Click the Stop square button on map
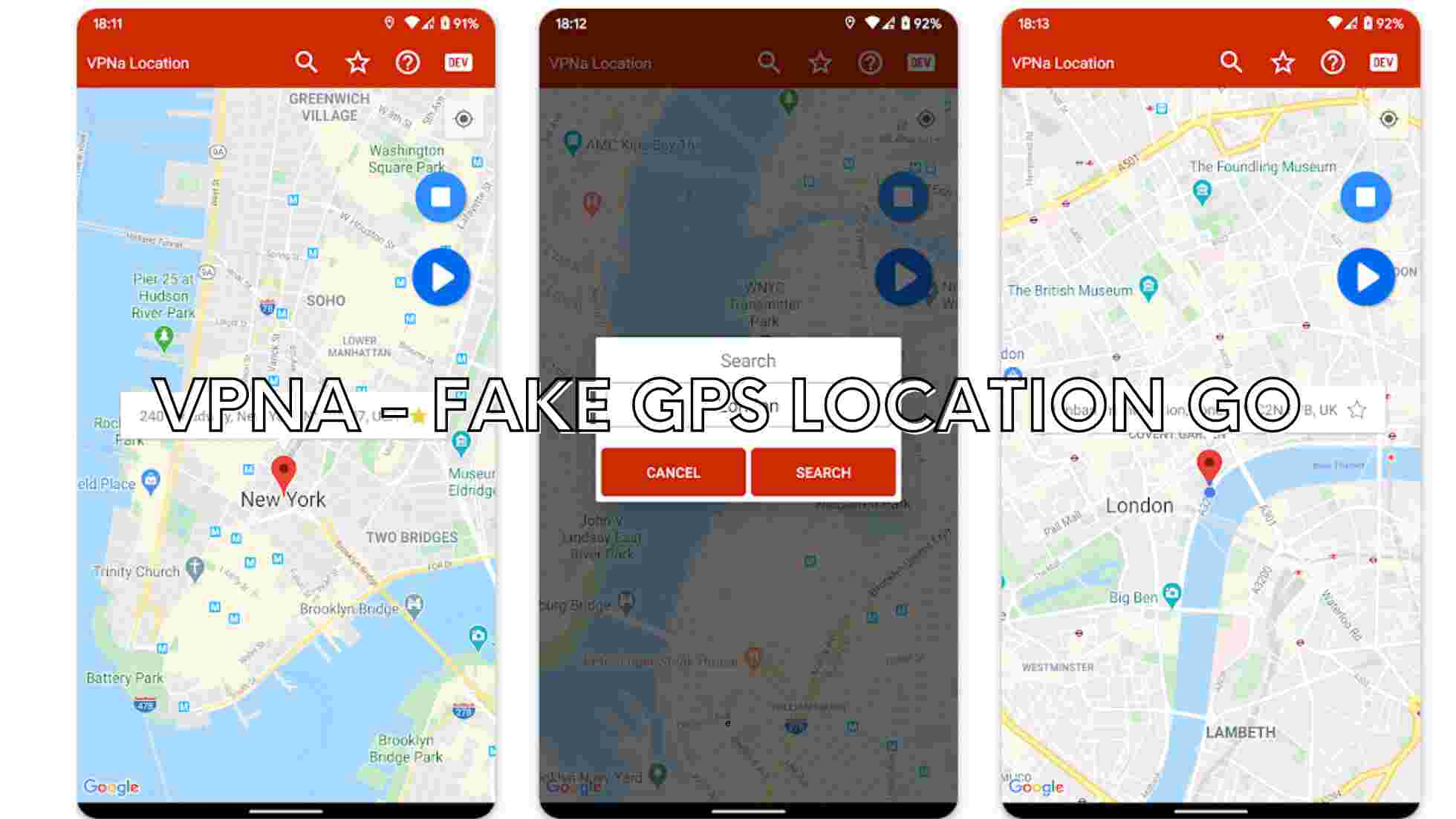This screenshot has width=1456, height=819. (440, 196)
